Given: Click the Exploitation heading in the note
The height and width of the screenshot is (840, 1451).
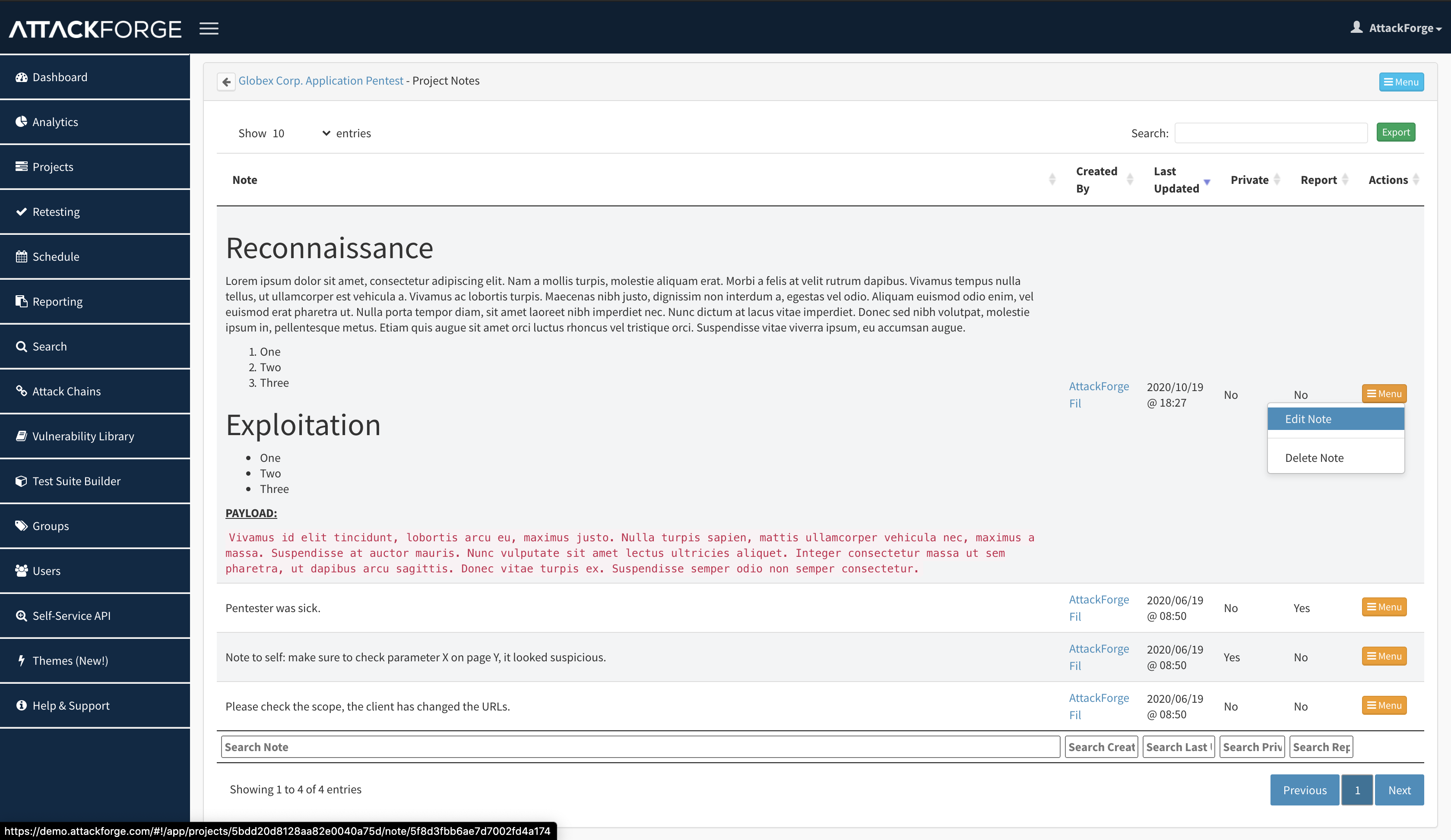Looking at the screenshot, I should tap(303, 425).
